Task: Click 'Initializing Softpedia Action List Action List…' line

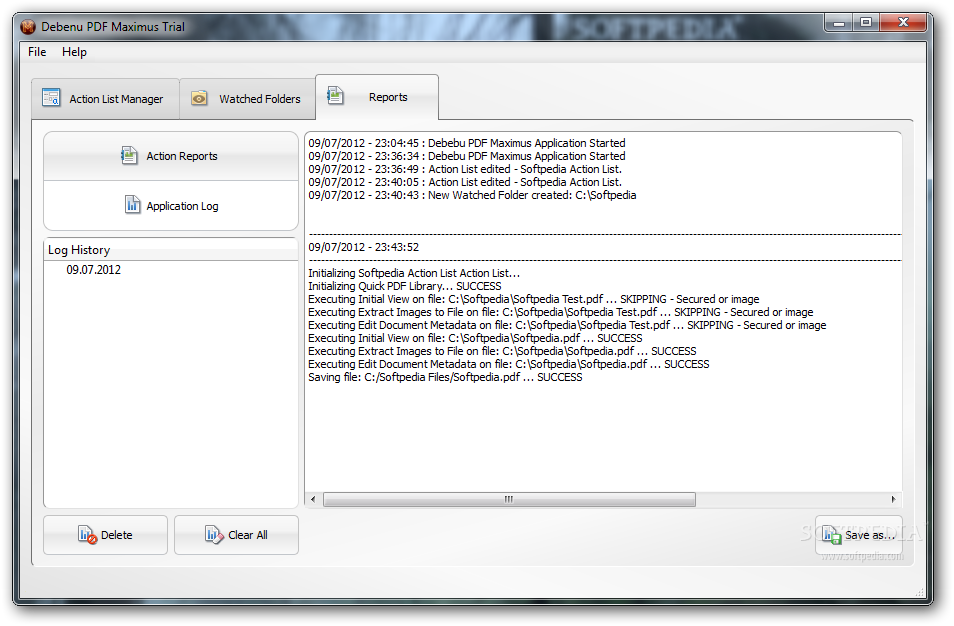Action: (x=414, y=273)
